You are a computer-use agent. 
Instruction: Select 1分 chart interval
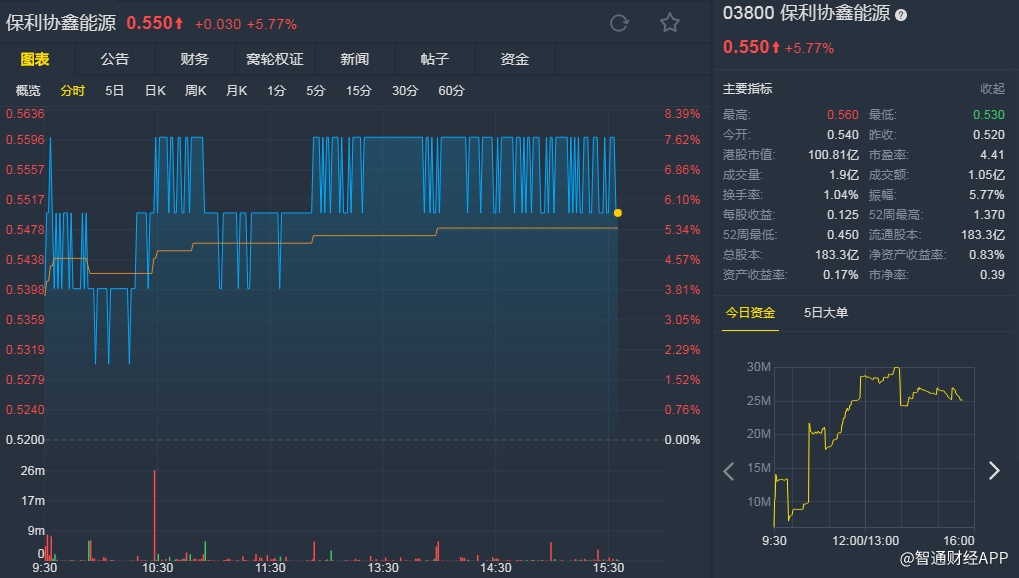(x=276, y=90)
